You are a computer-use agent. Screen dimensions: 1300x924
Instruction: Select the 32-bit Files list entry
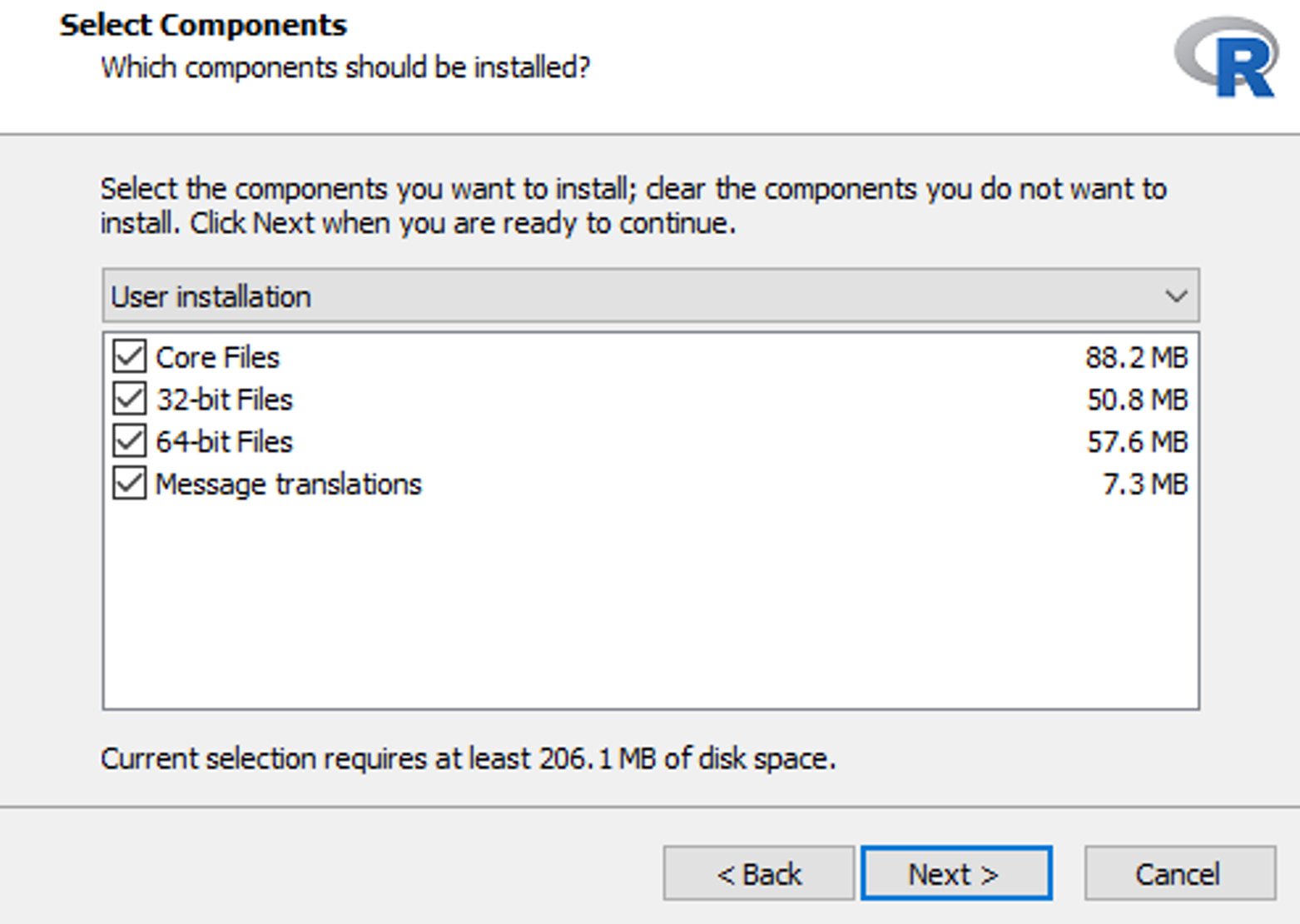pyautogui.click(x=225, y=399)
